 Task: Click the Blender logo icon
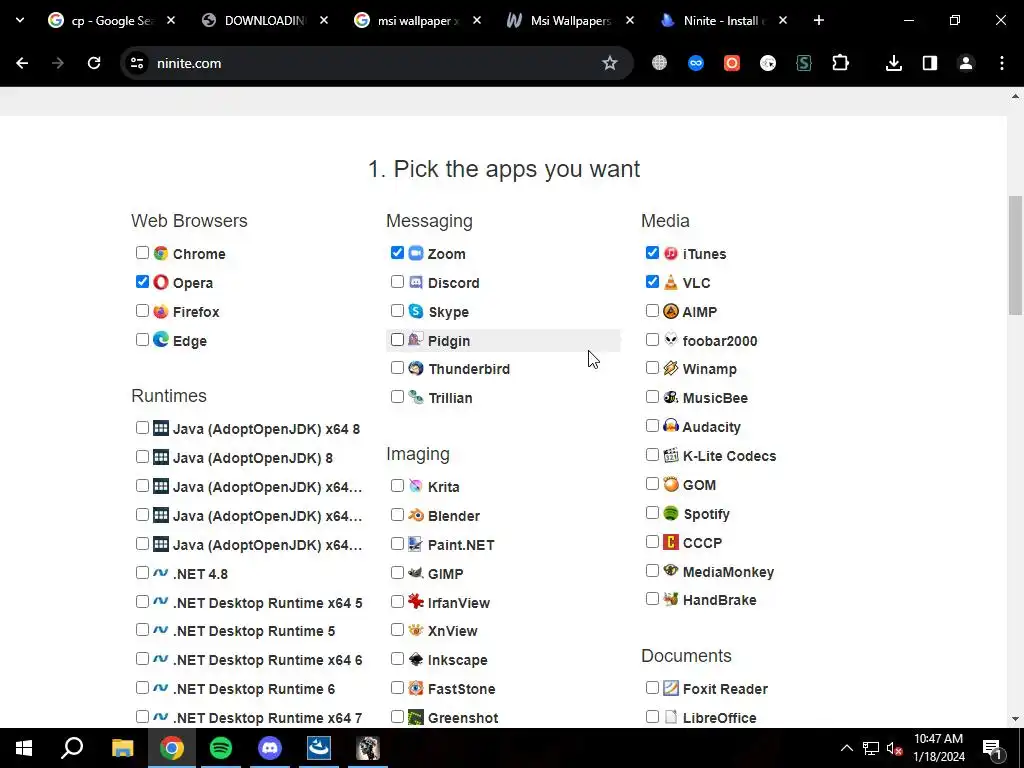tap(416, 515)
